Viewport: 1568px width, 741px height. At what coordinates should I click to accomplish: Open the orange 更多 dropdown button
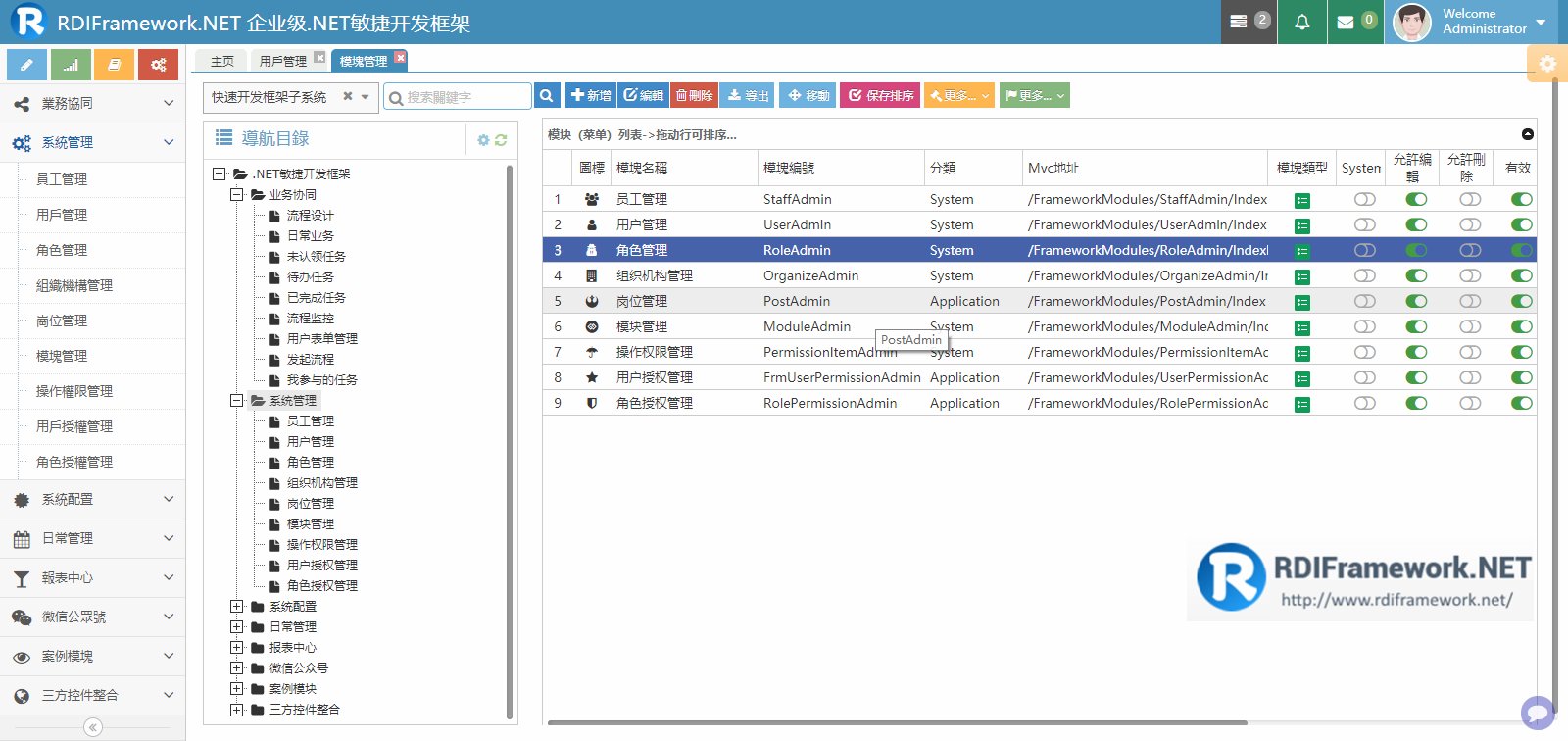(x=958, y=95)
